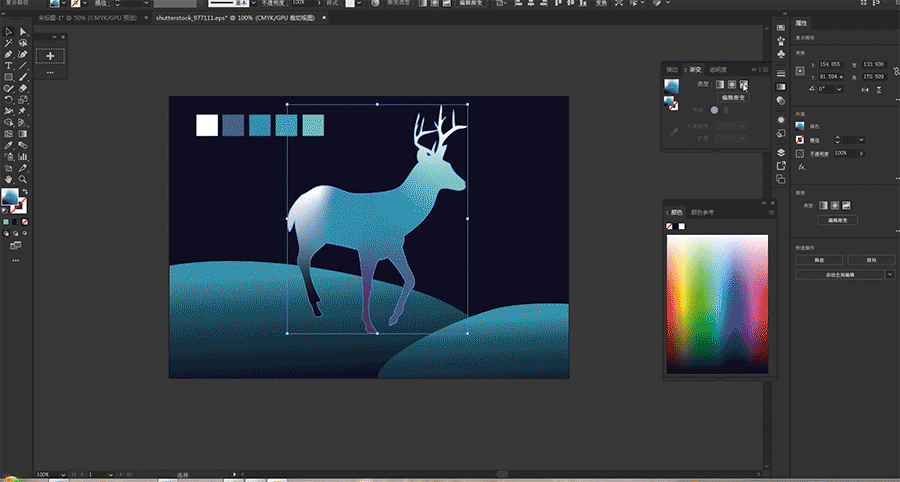Choose freeform gradient type in Properties panel
This screenshot has width=900, height=482.
(x=846, y=205)
